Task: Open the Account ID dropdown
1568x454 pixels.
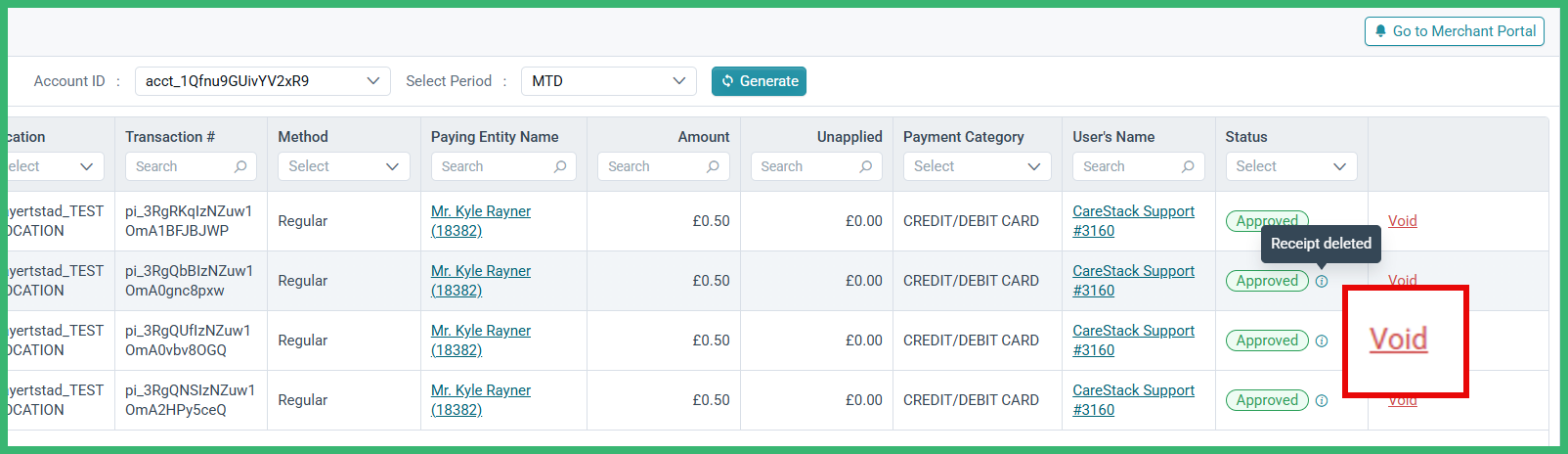Action: pos(262,81)
